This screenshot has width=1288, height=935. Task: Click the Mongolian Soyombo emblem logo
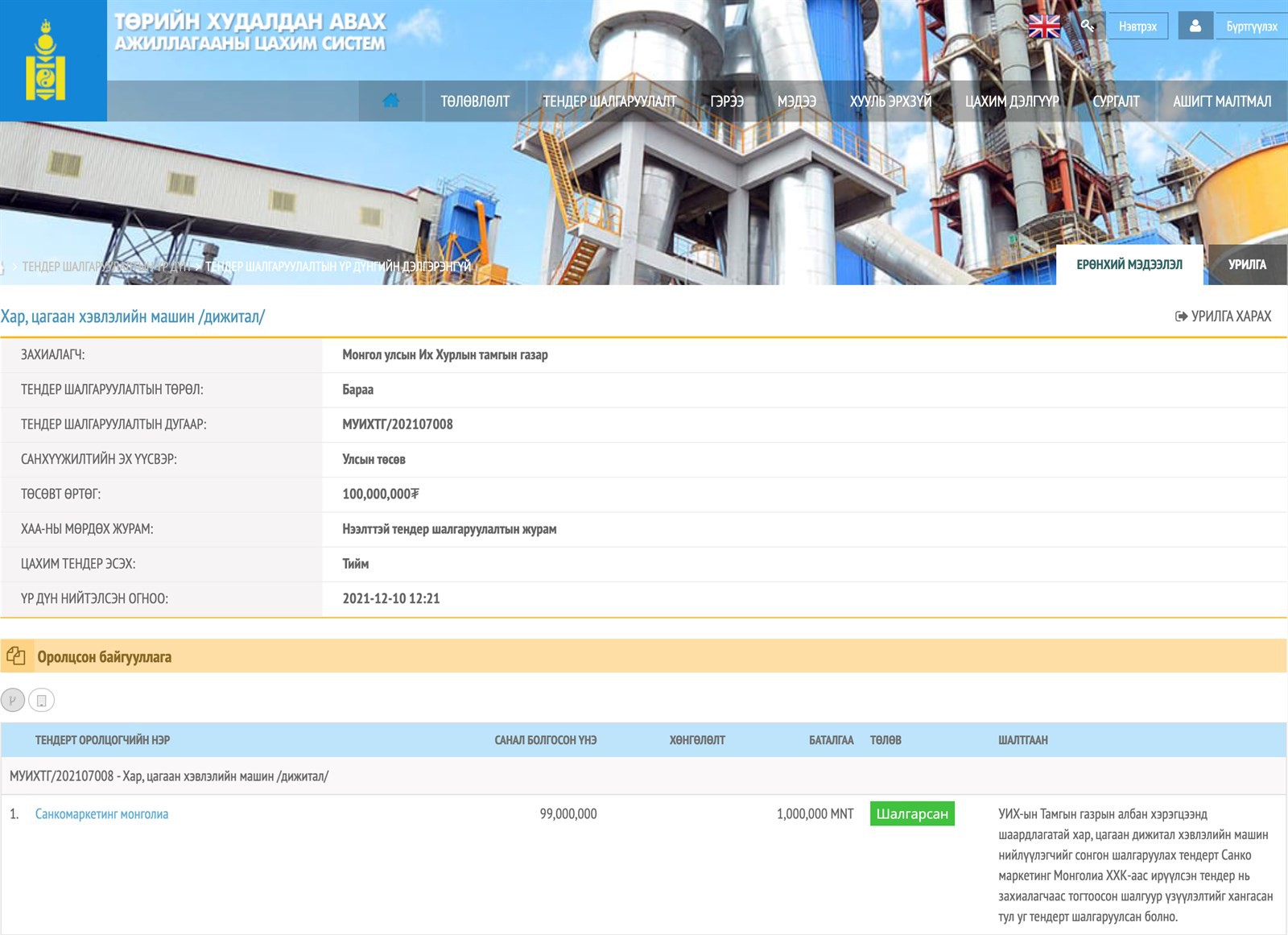click(x=45, y=61)
